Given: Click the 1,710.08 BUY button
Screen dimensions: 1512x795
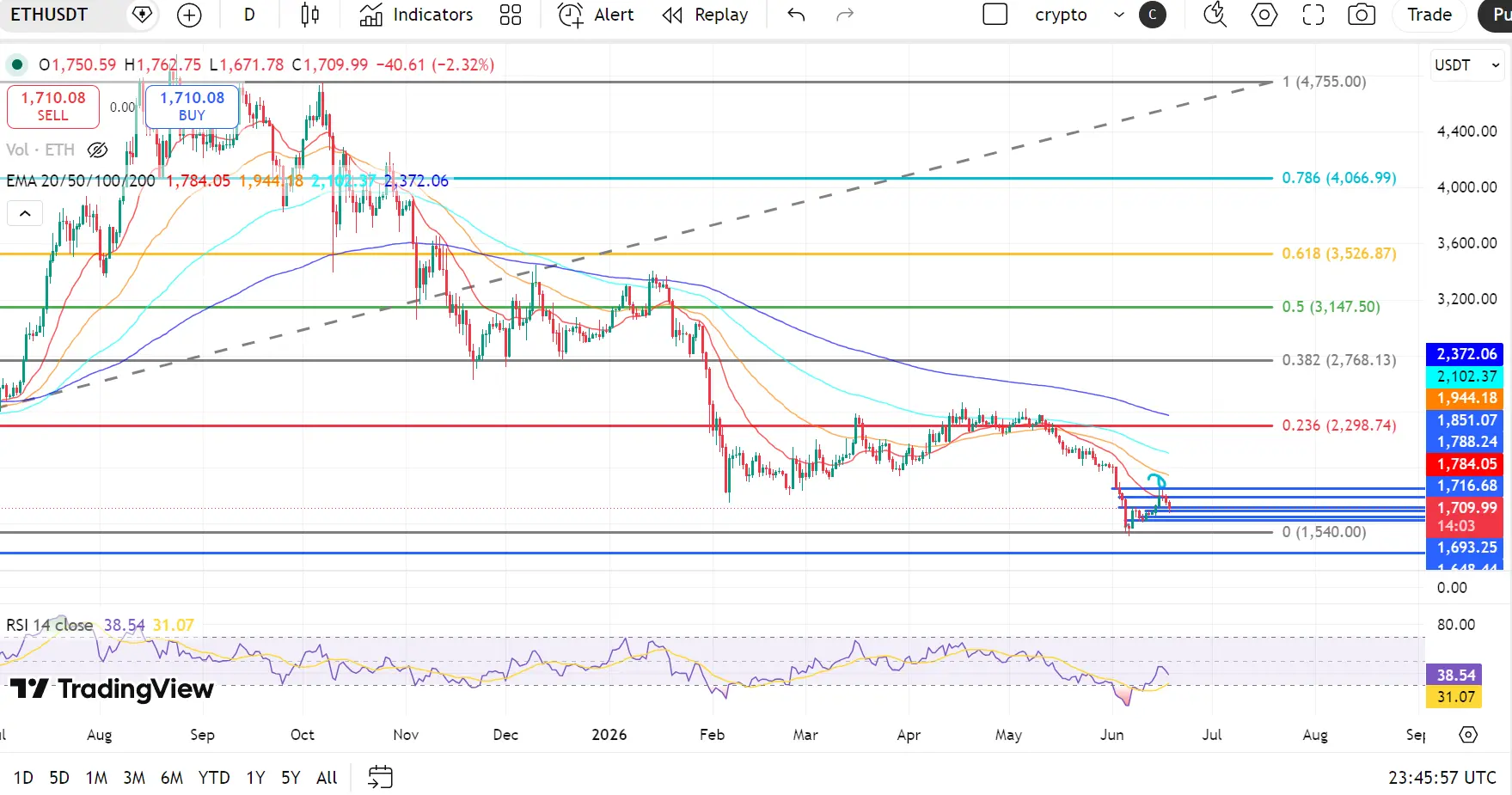Looking at the screenshot, I should [x=192, y=107].
